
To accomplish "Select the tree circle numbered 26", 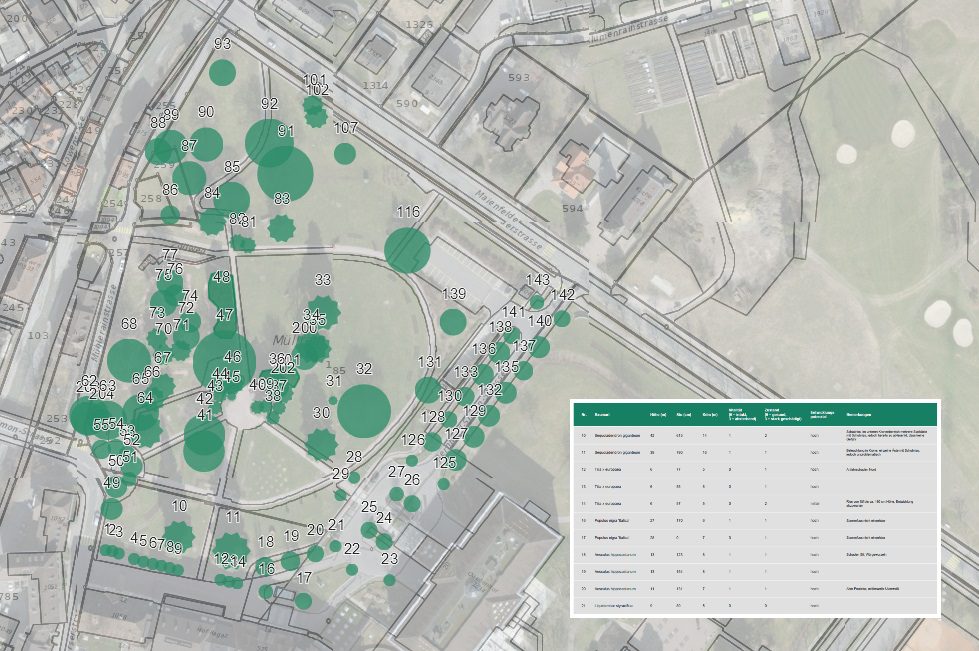I will [411, 503].
